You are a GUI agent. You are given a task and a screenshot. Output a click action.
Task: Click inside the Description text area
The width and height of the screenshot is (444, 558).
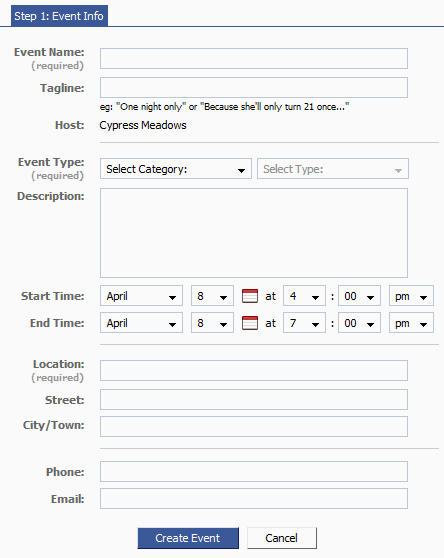click(254, 233)
